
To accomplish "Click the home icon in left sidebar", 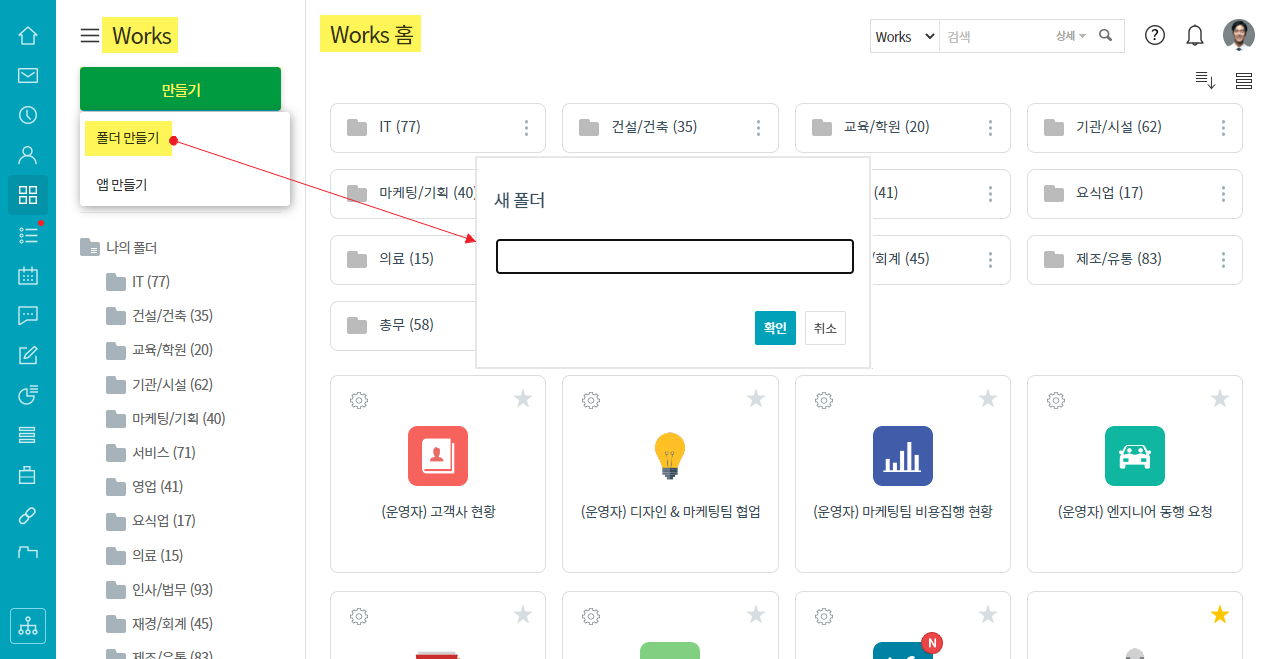I will [28, 36].
